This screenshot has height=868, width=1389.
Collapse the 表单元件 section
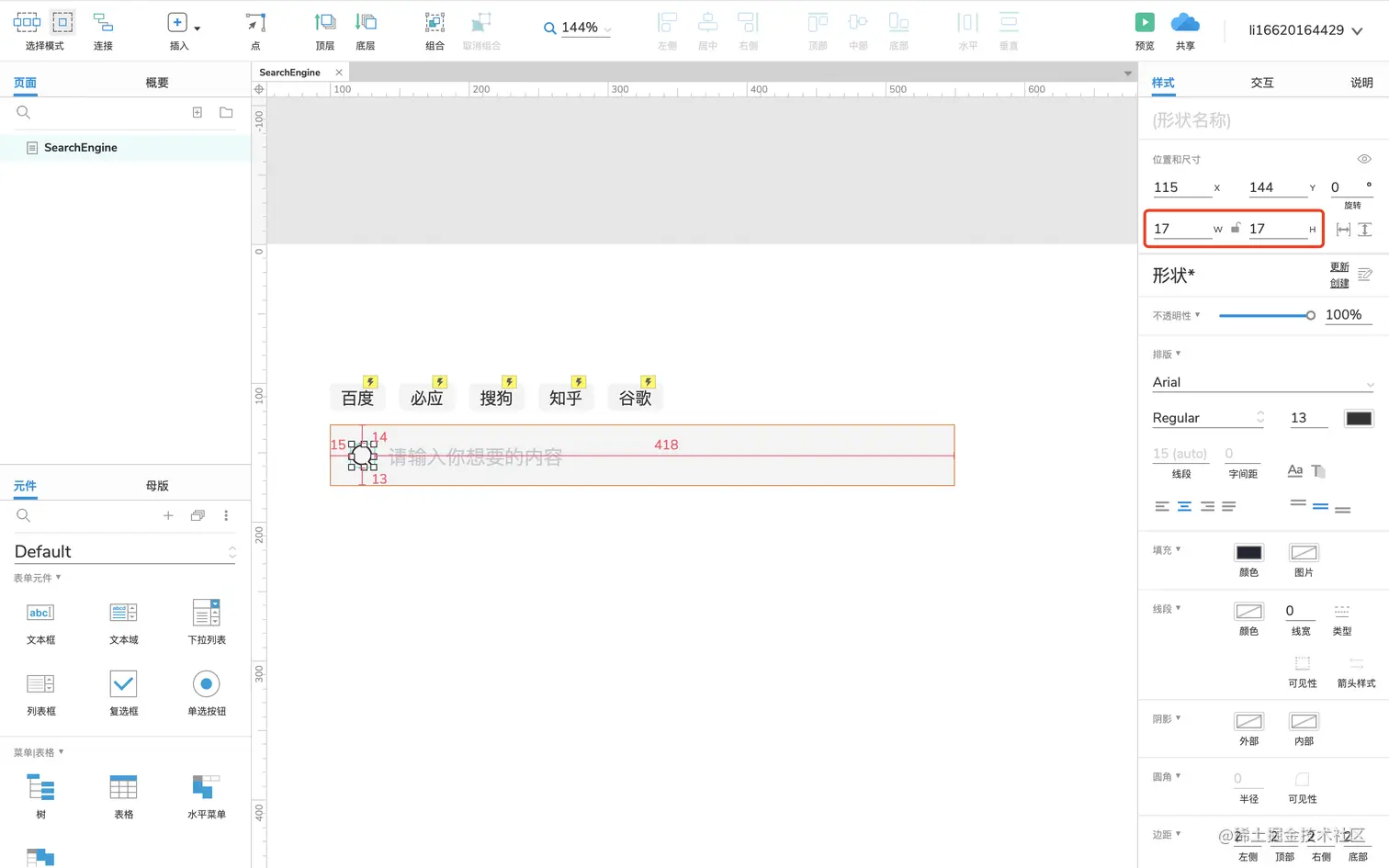(x=37, y=578)
